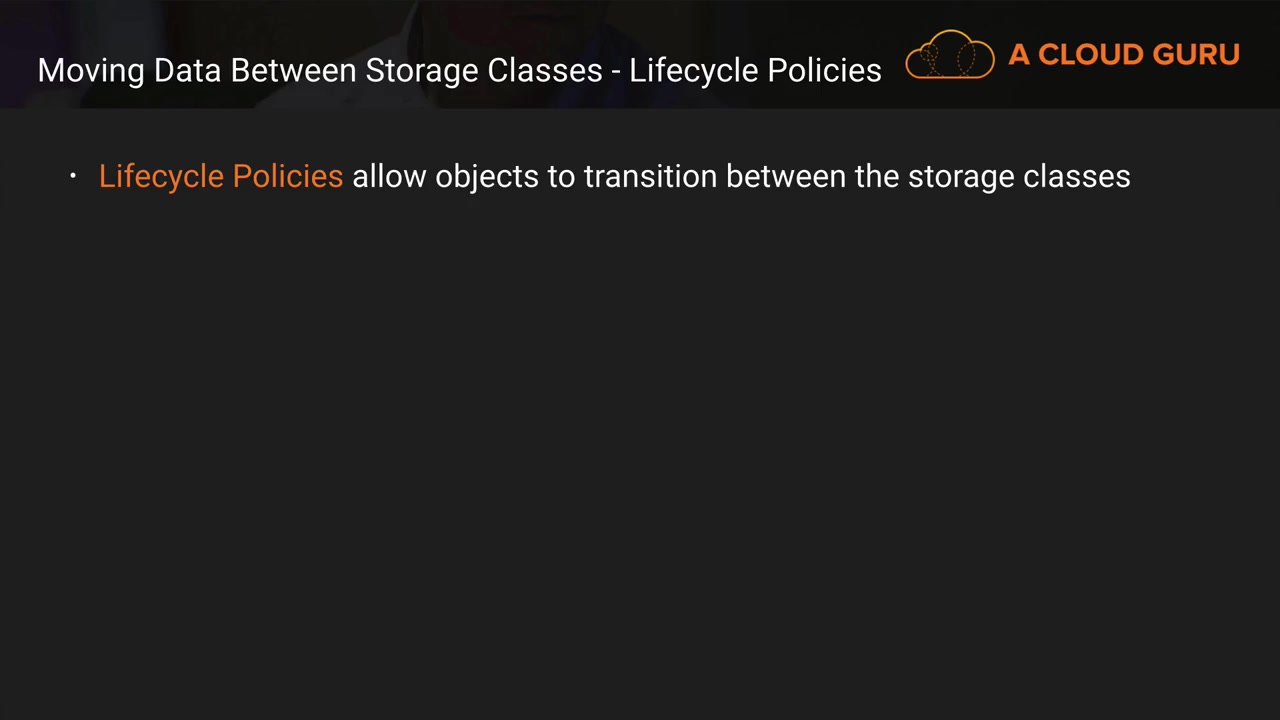This screenshot has width=1280, height=720.
Task: Click the bullet point dot before the sentence
Action: click(73, 176)
